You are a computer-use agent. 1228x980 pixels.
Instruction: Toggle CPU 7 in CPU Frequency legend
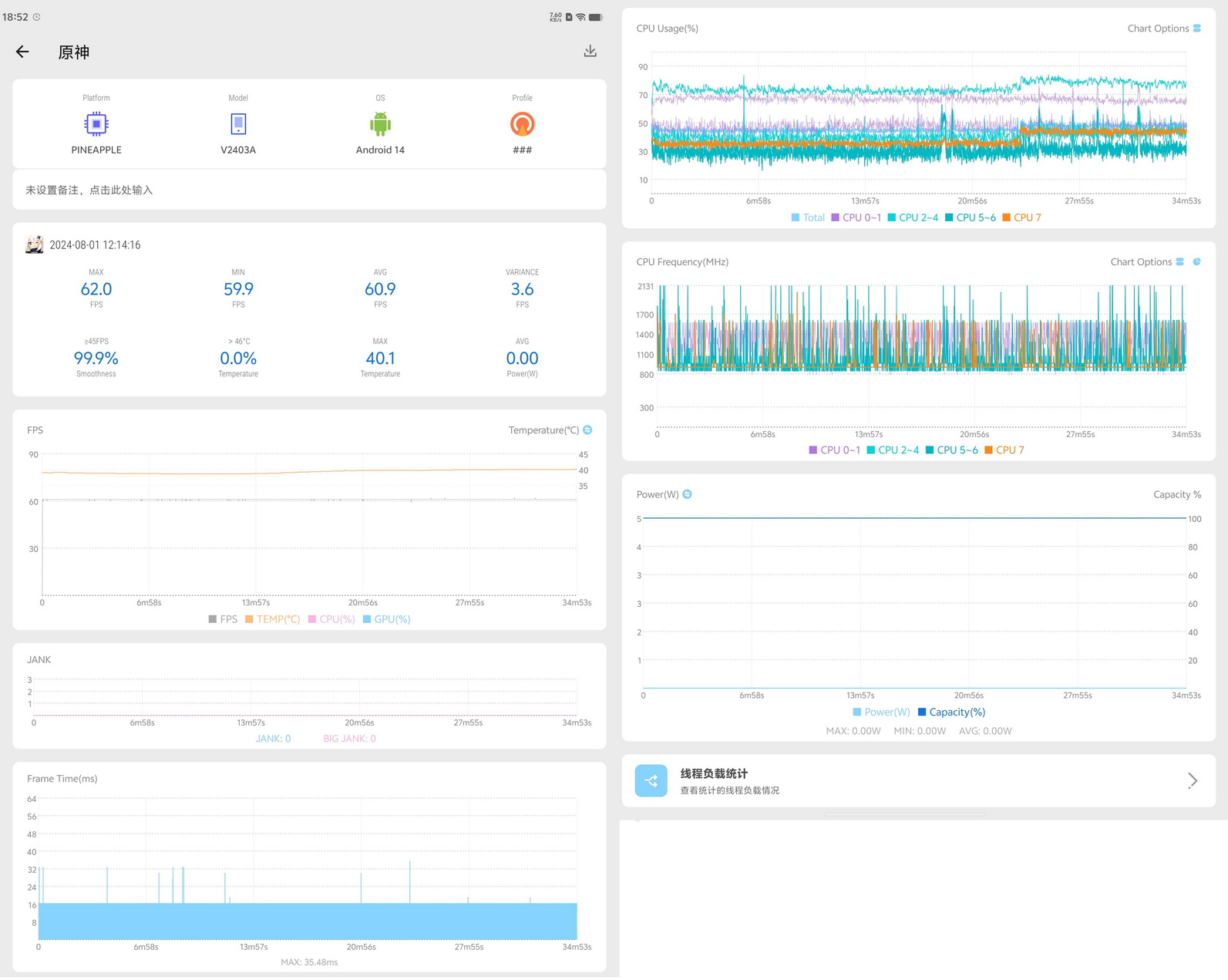click(1004, 450)
